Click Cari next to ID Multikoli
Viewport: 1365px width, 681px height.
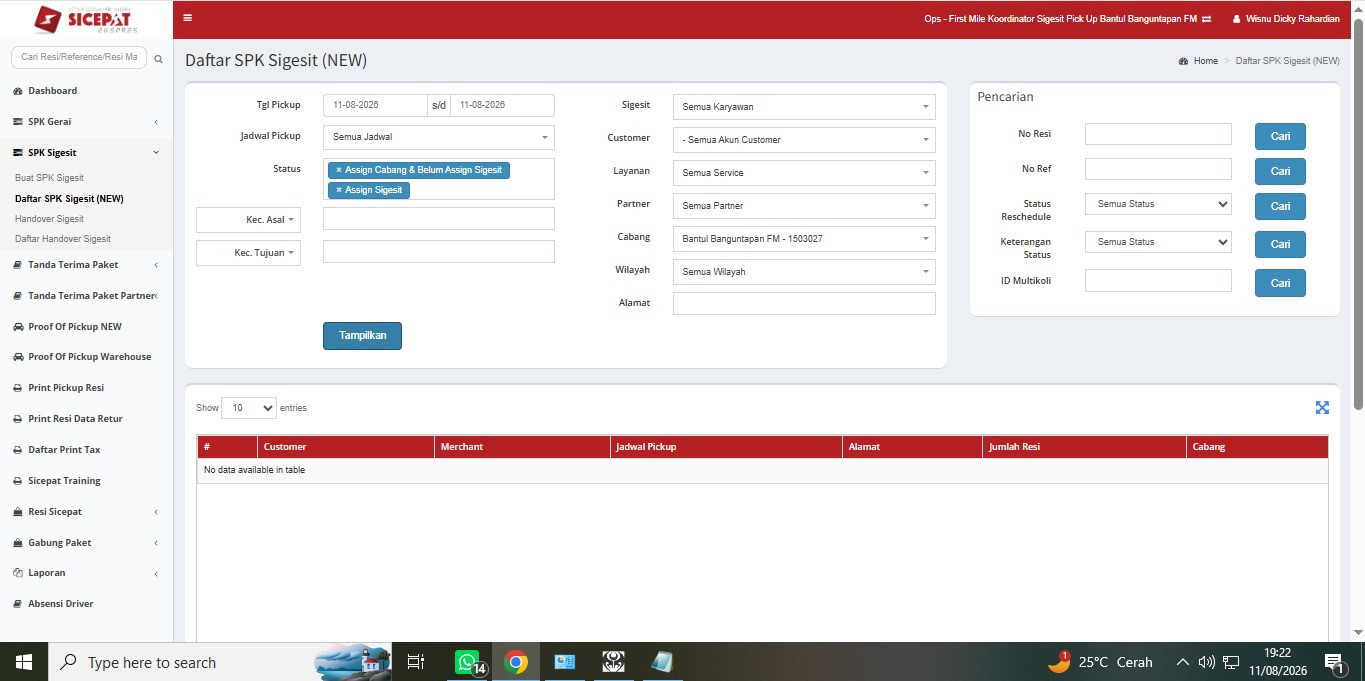pos(1280,283)
